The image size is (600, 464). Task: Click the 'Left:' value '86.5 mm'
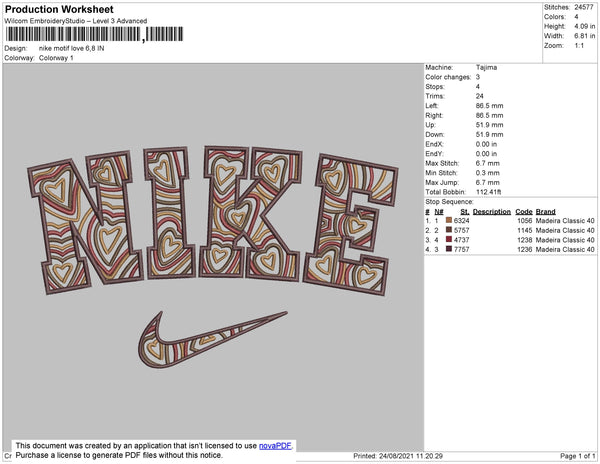pos(489,106)
